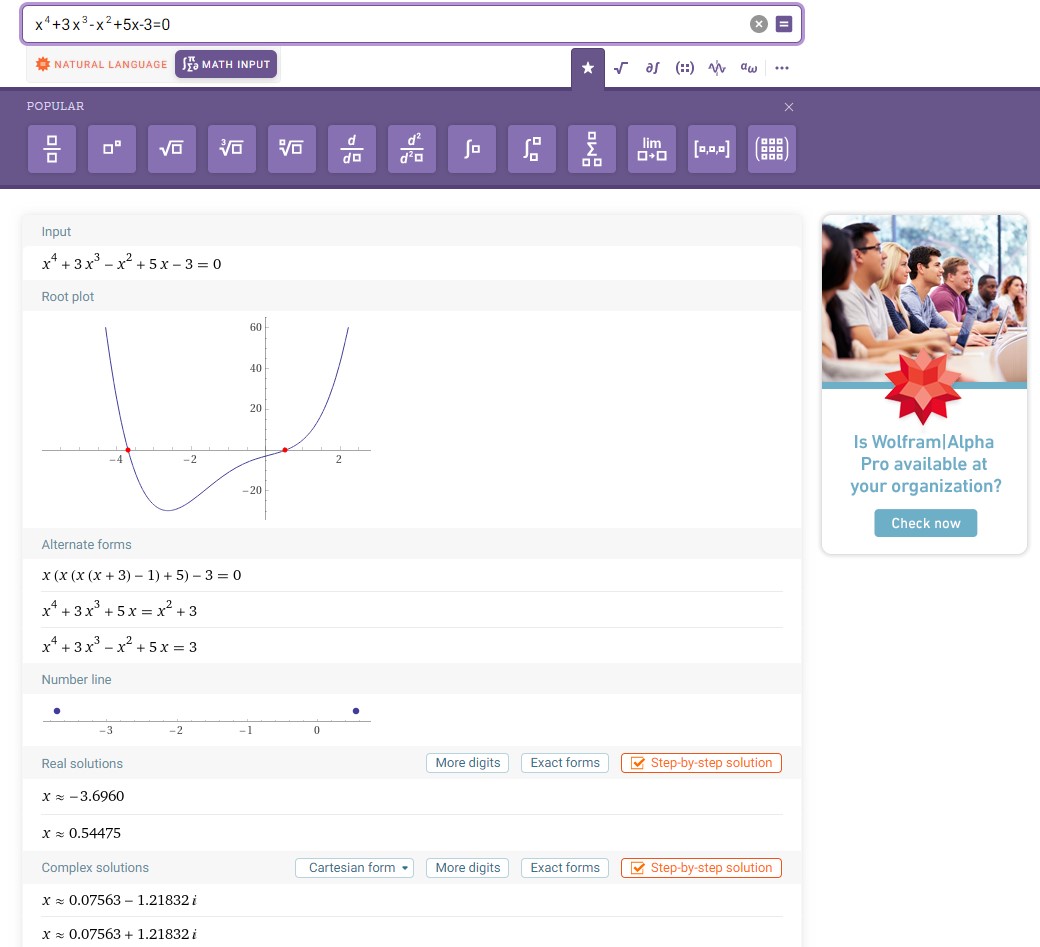The width and height of the screenshot is (1040, 947).
Task: Insert a fraction template
Action: pos(52,149)
